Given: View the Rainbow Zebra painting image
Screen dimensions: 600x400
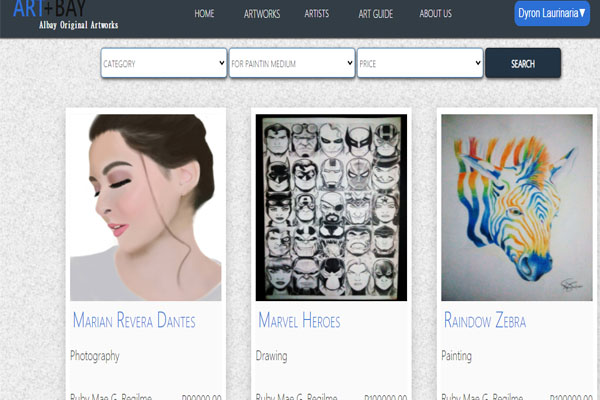Looking at the screenshot, I should pyautogui.click(x=517, y=207).
